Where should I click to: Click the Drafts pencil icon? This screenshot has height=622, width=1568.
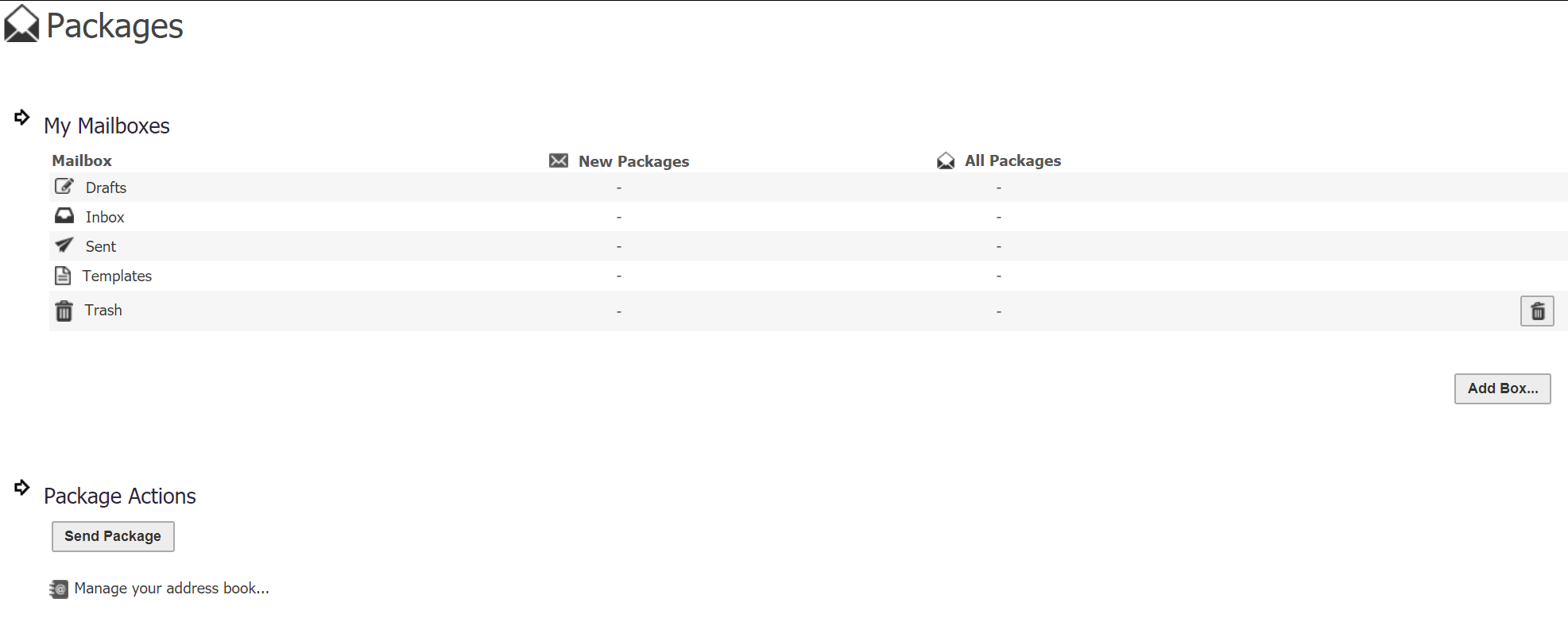64,187
